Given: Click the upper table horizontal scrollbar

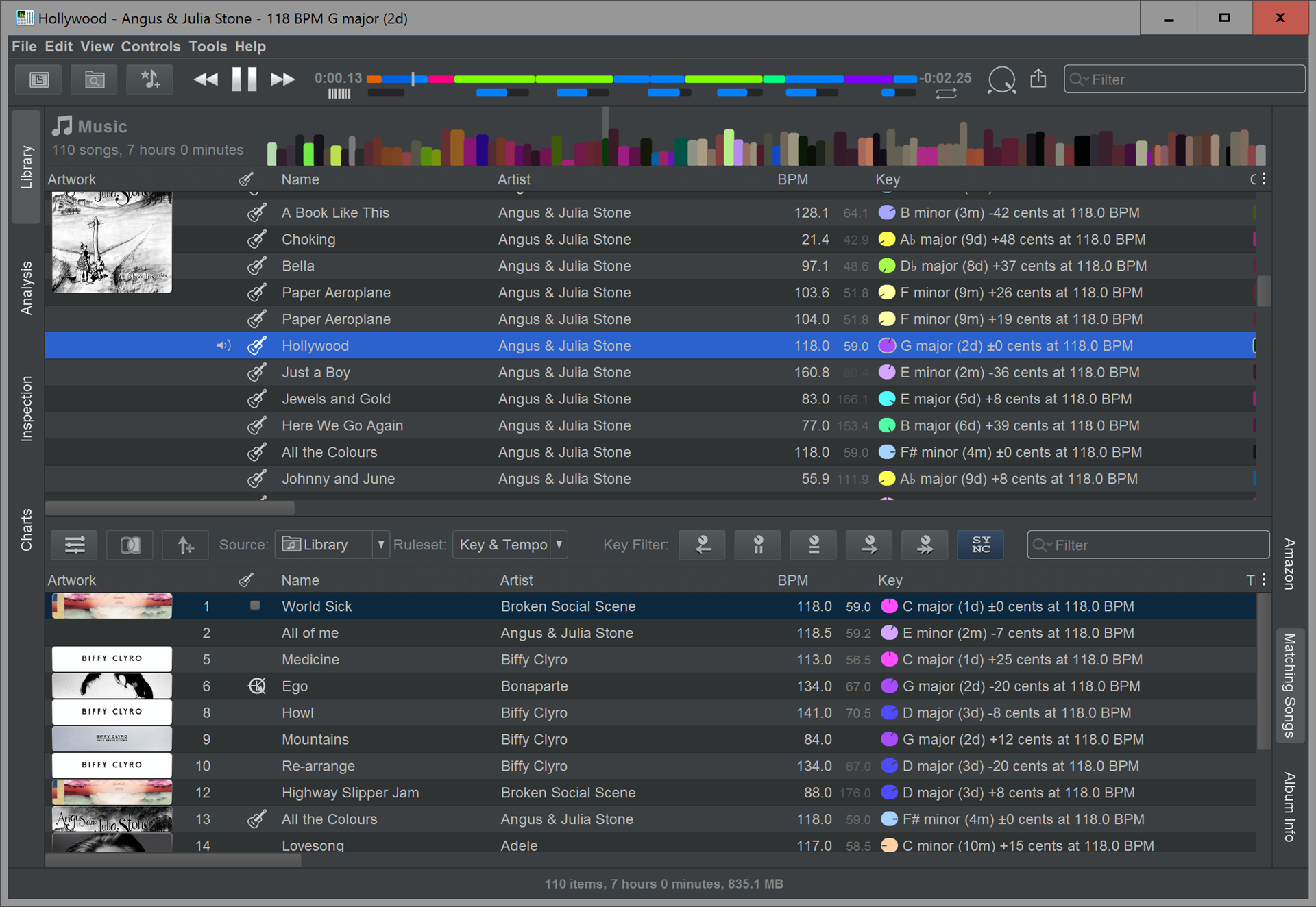Looking at the screenshot, I should 170,508.
